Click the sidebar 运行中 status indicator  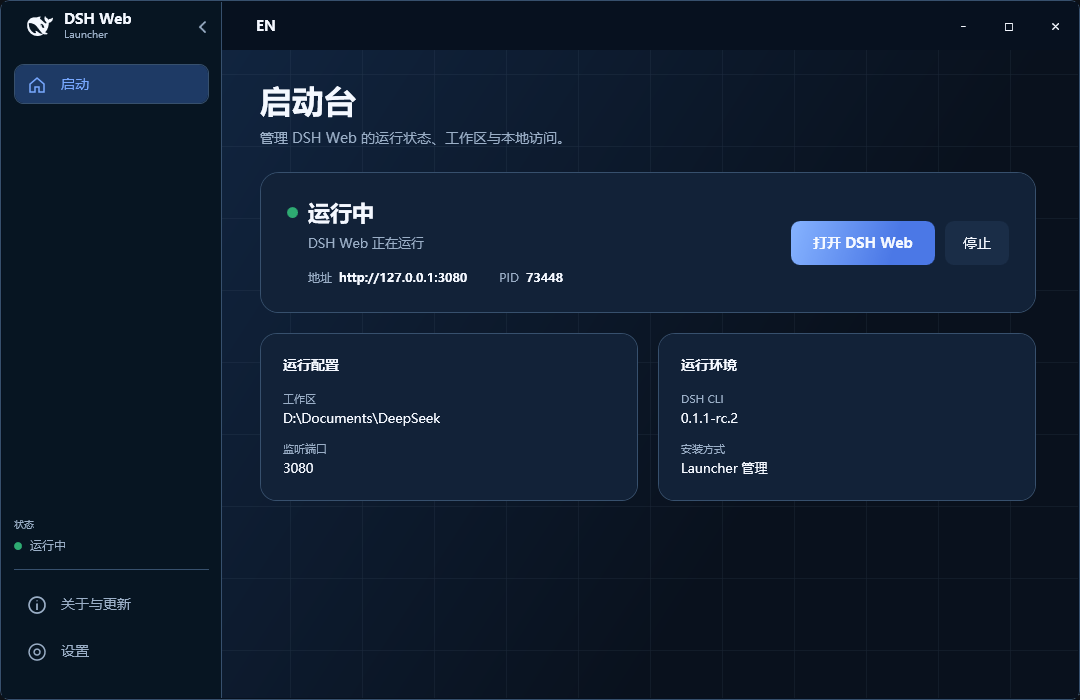pos(40,546)
